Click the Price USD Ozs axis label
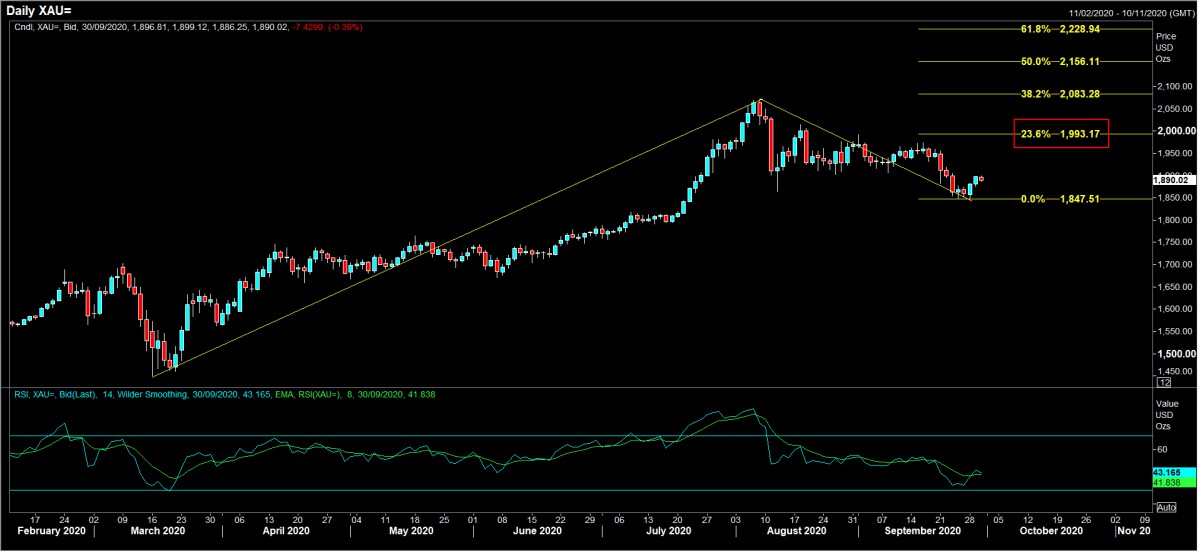Image resolution: width=1200 pixels, height=553 pixels. coord(1165,47)
